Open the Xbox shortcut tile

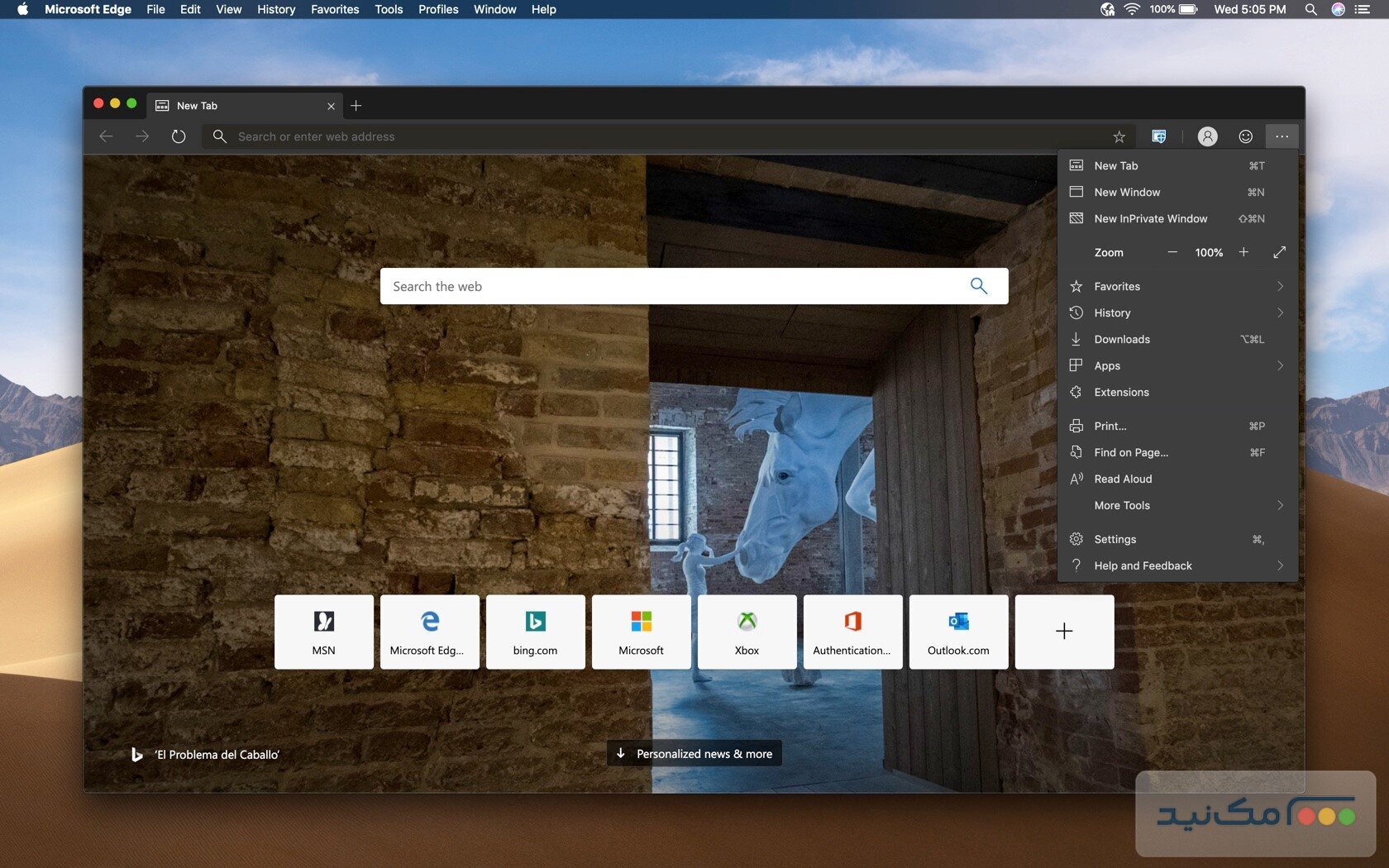point(746,632)
